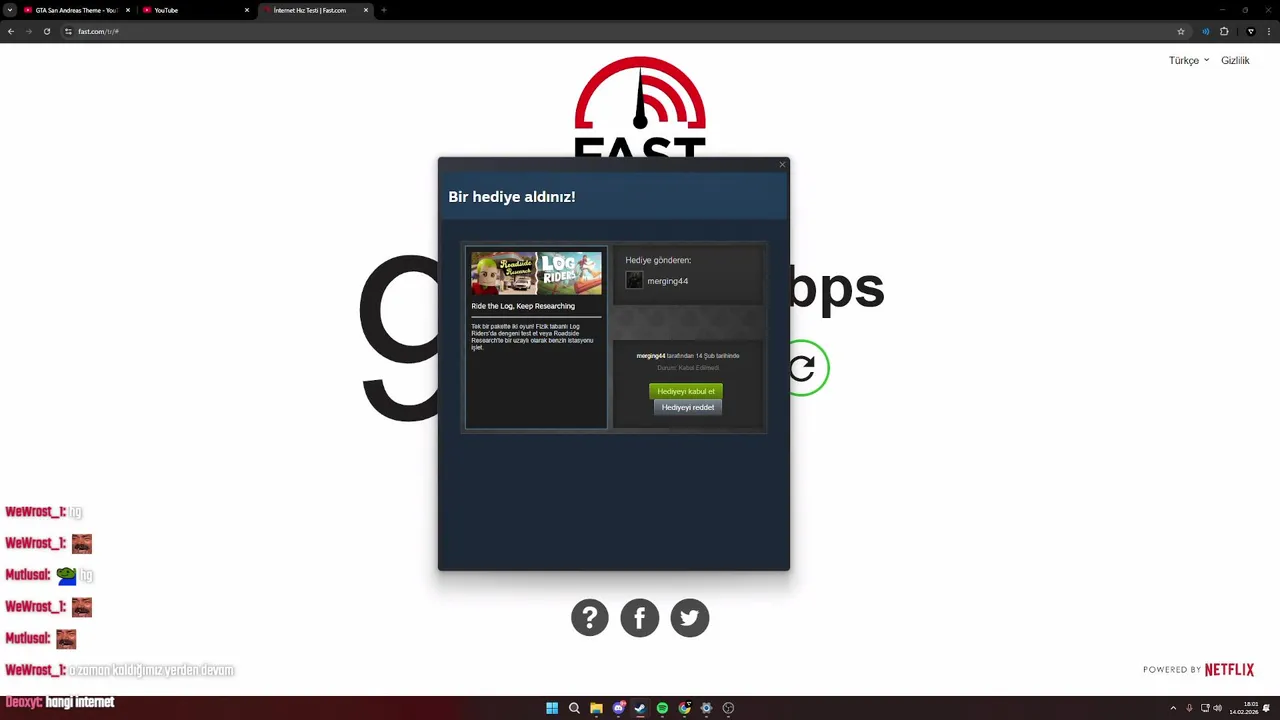Open Windows taskbar search

pos(574,708)
